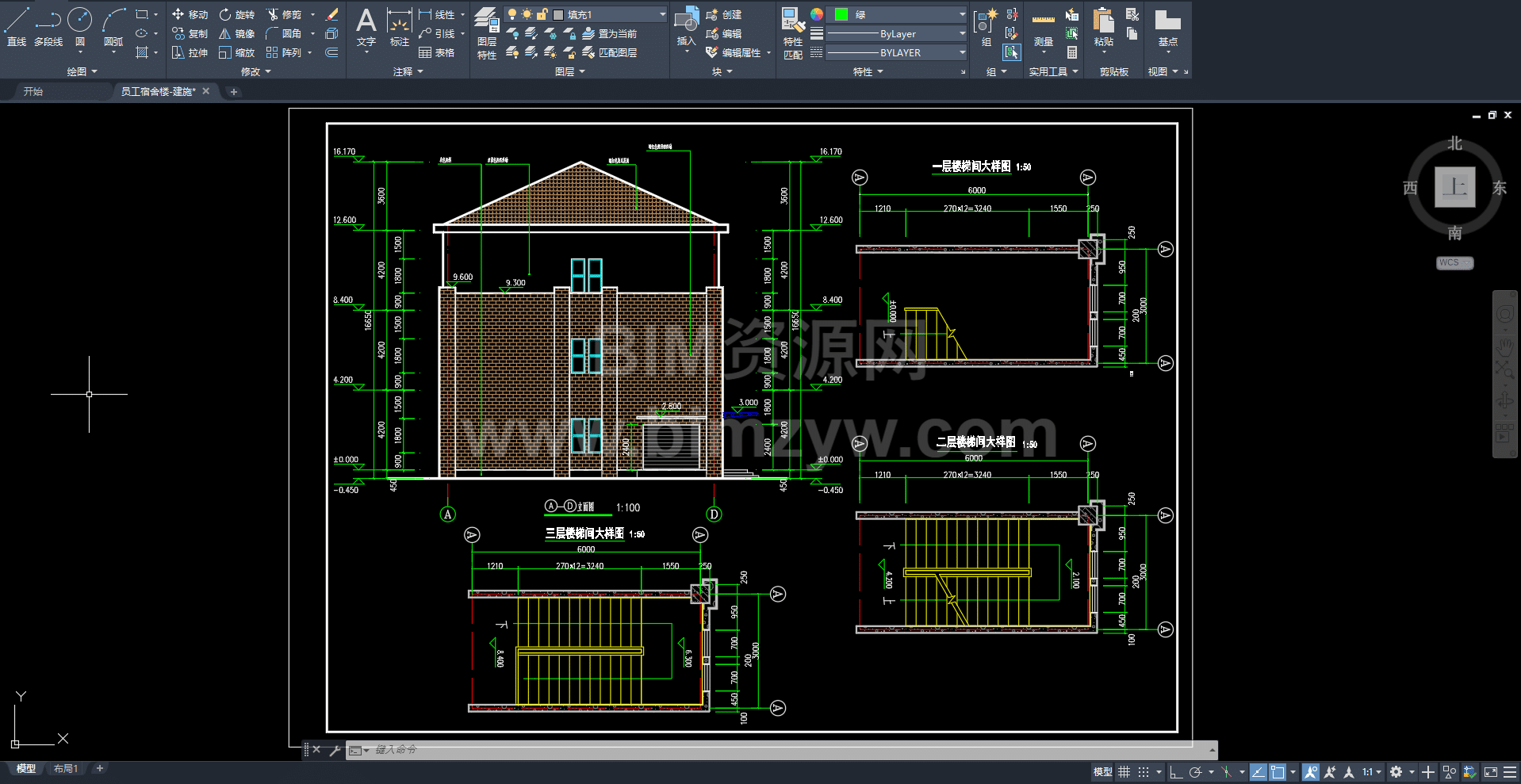1521x784 pixels.
Task: Expand the 修改 (Modify) panel
Action: tap(255, 71)
